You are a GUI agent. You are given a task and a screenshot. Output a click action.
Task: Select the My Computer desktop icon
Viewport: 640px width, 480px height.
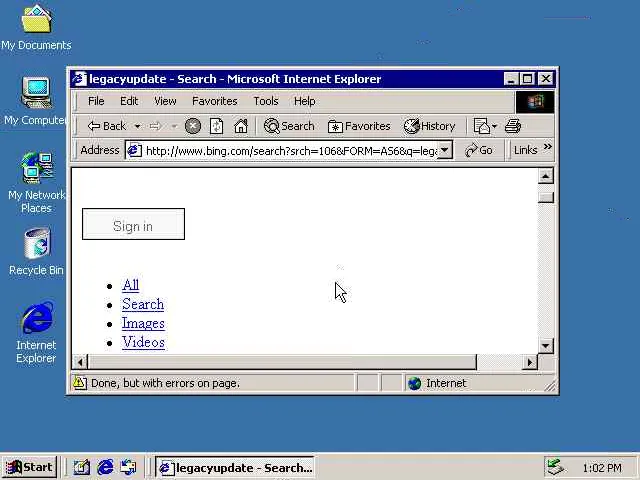point(35,101)
